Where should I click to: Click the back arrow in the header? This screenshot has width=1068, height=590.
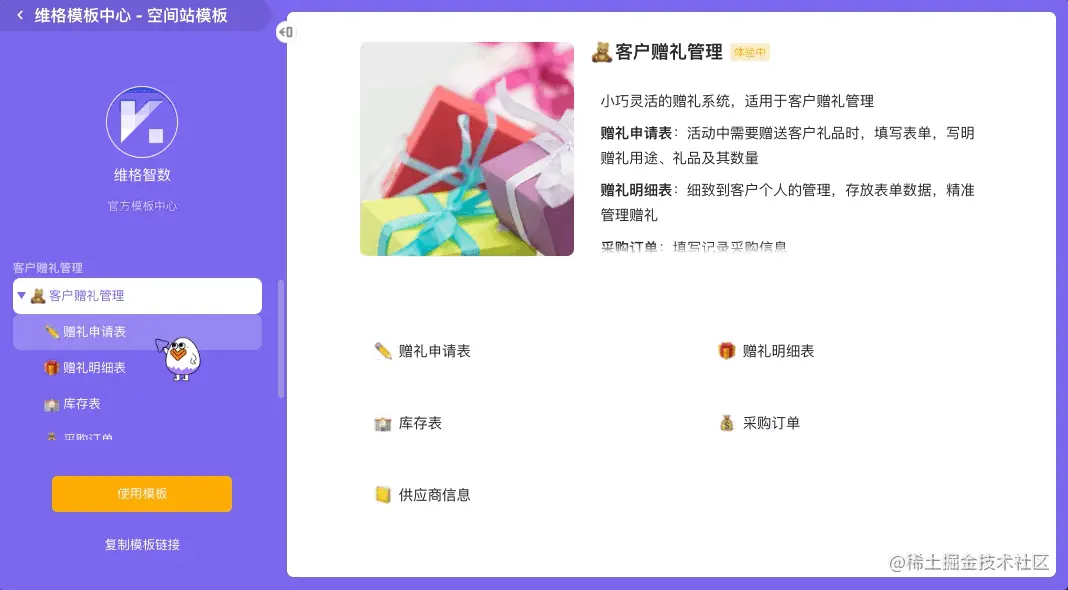coord(20,15)
